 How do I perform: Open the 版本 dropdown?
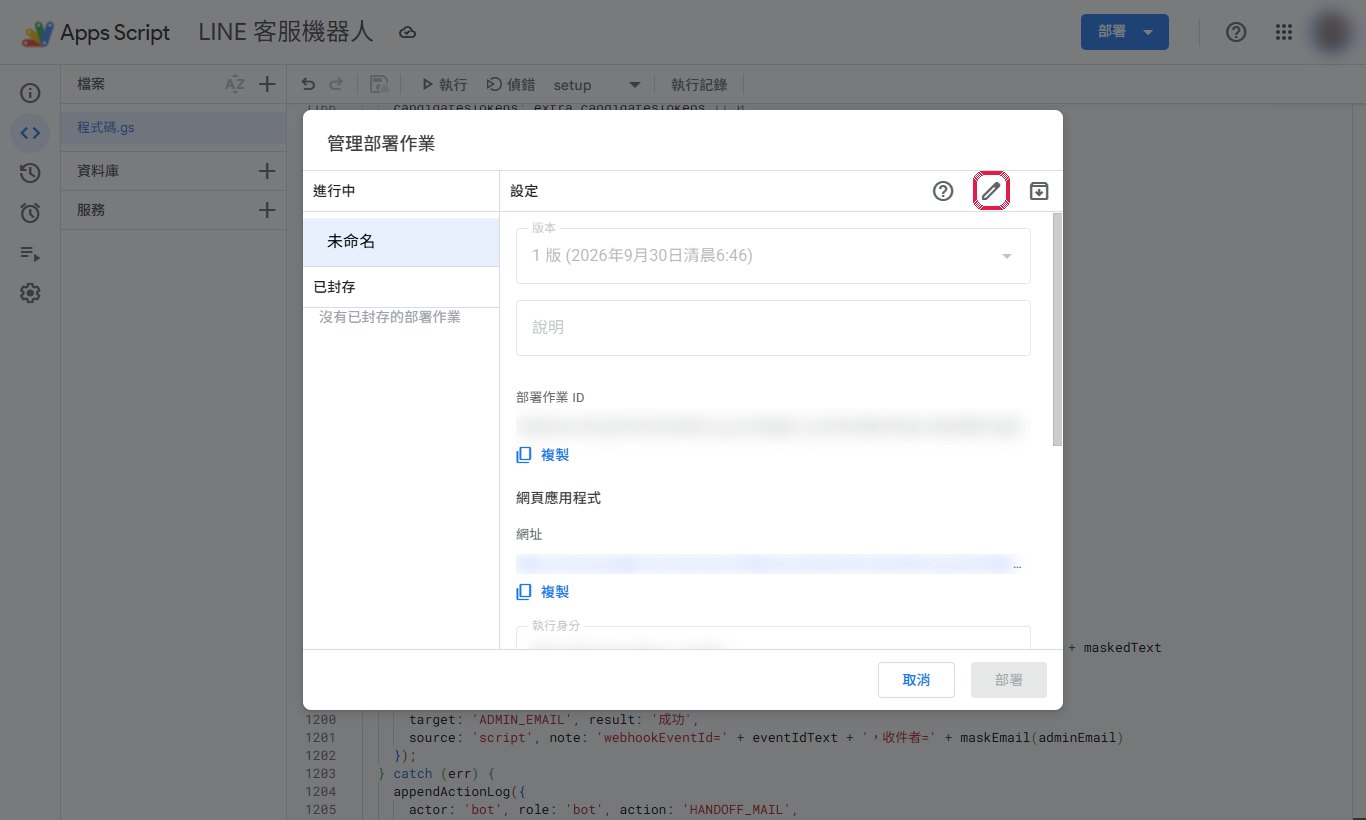(773, 256)
